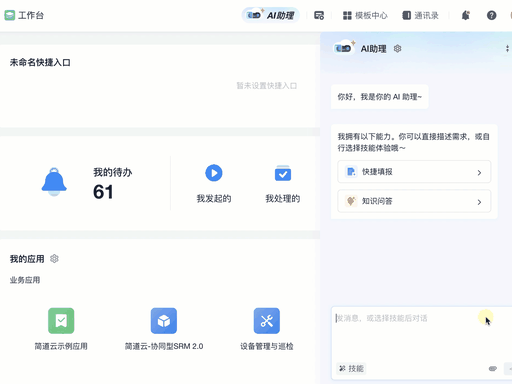This screenshot has height=384, width=512.
Task: Open 通讯录 contacts
Action: (420, 15)
